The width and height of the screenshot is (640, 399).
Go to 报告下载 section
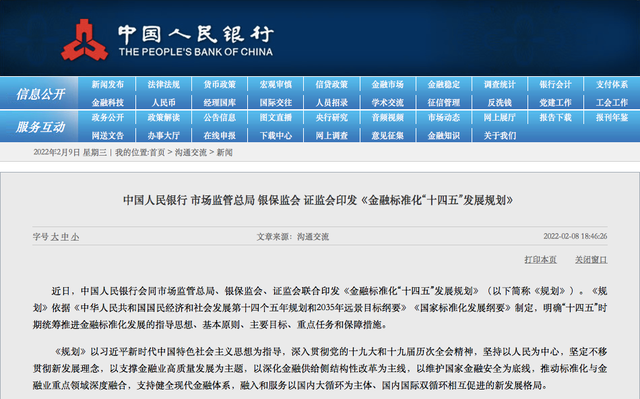(556, 117)
